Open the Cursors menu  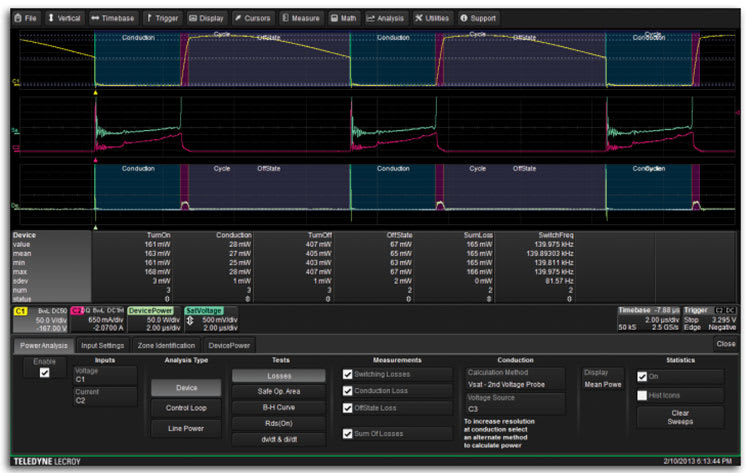tap(253, 18)
